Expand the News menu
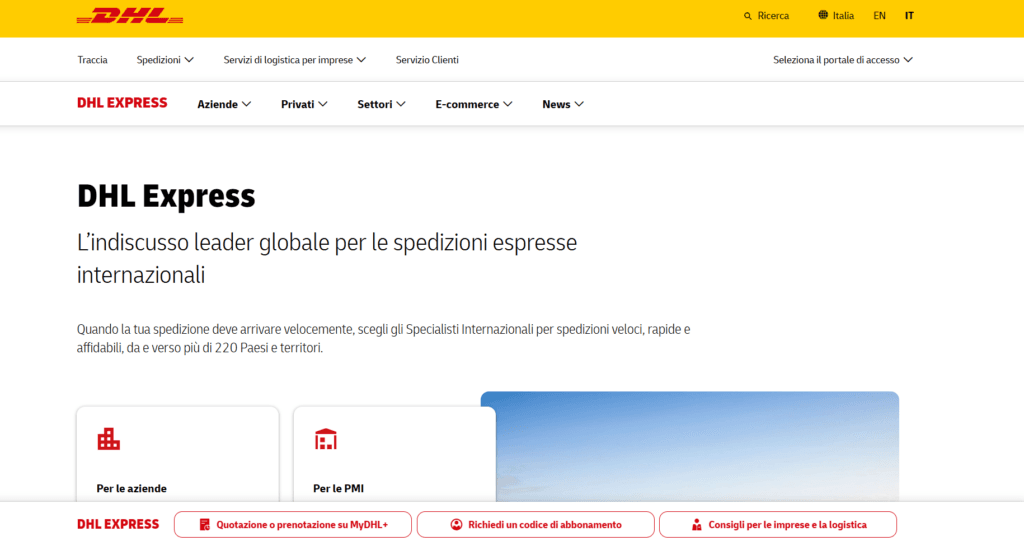Viewport: 1024px width, 541px height. click(563, 104)
